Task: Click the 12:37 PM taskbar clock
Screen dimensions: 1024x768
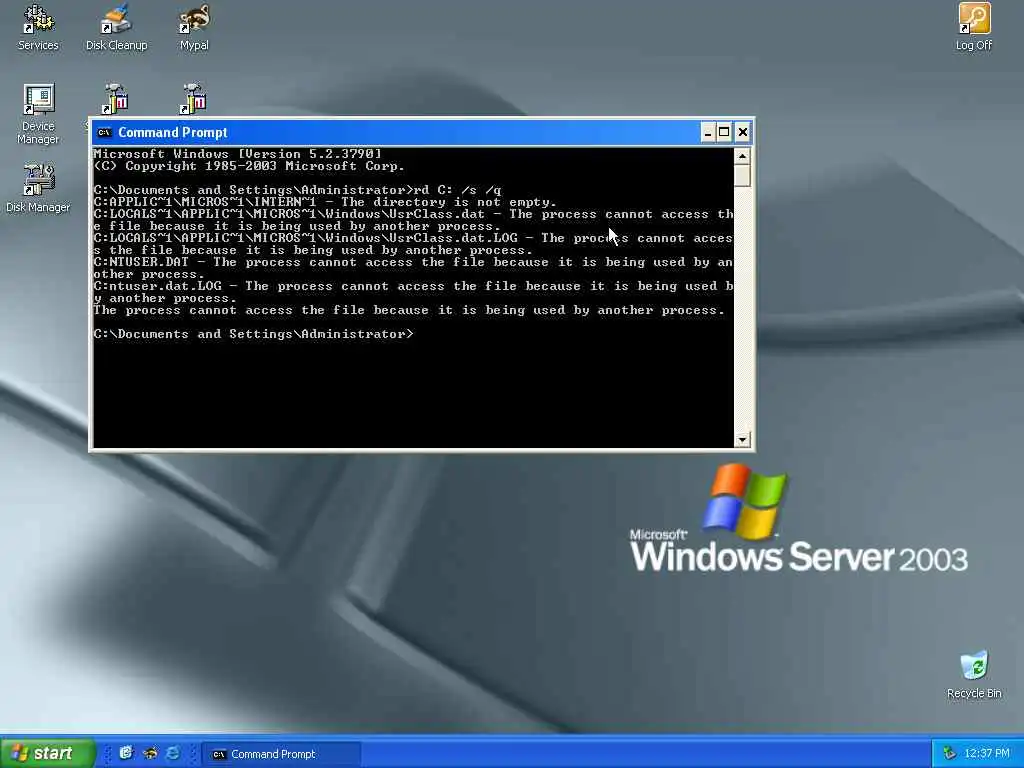Action: pos(986,754)
